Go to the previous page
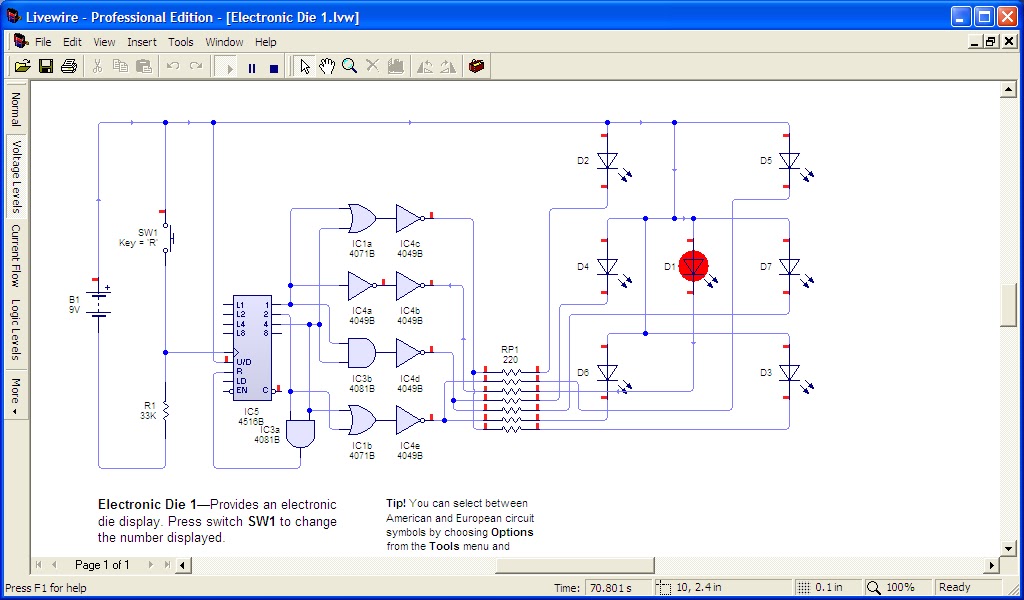The image size is (1024, 600). click(x=54, y=565)
